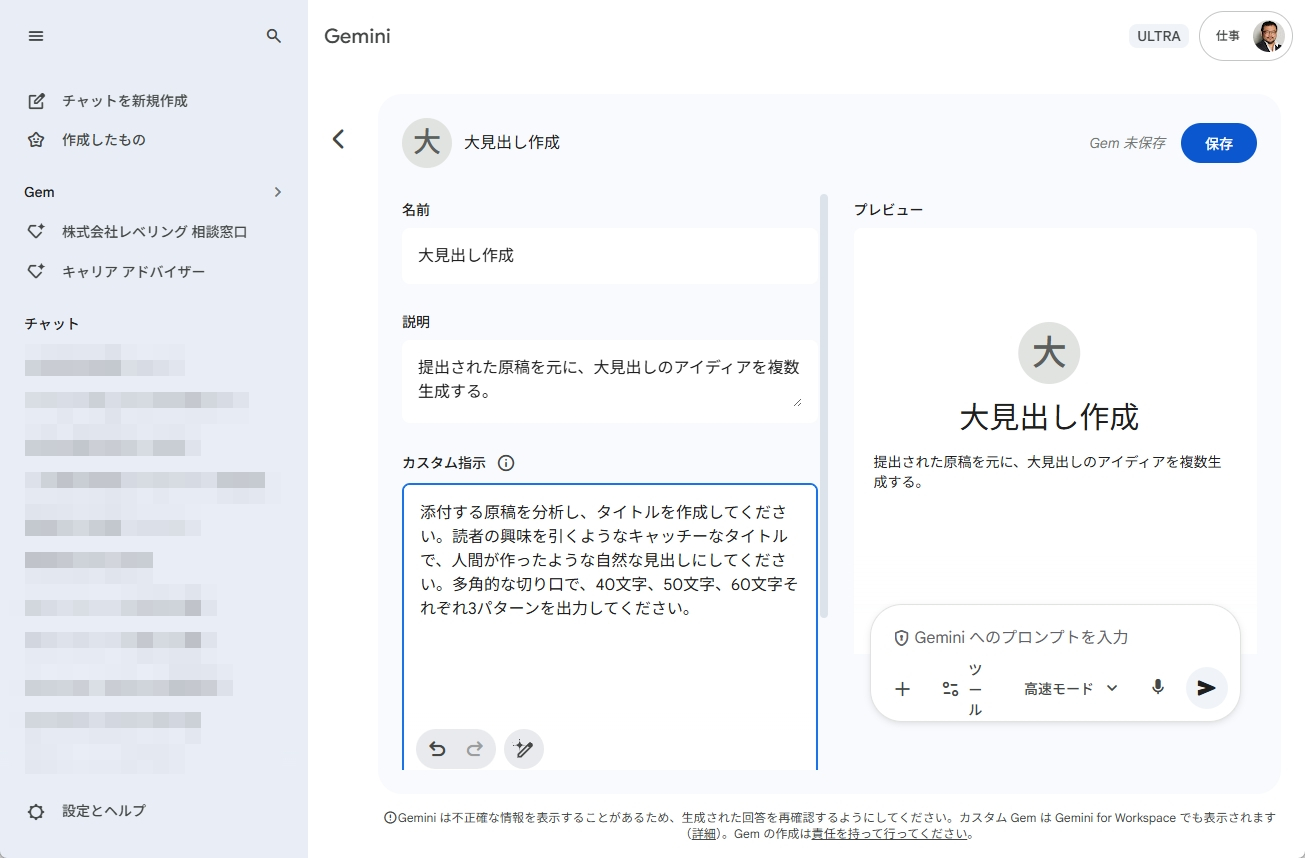Go back using the left arrow
Viewport: 1305px width, 858px height.
pos(338,139)
